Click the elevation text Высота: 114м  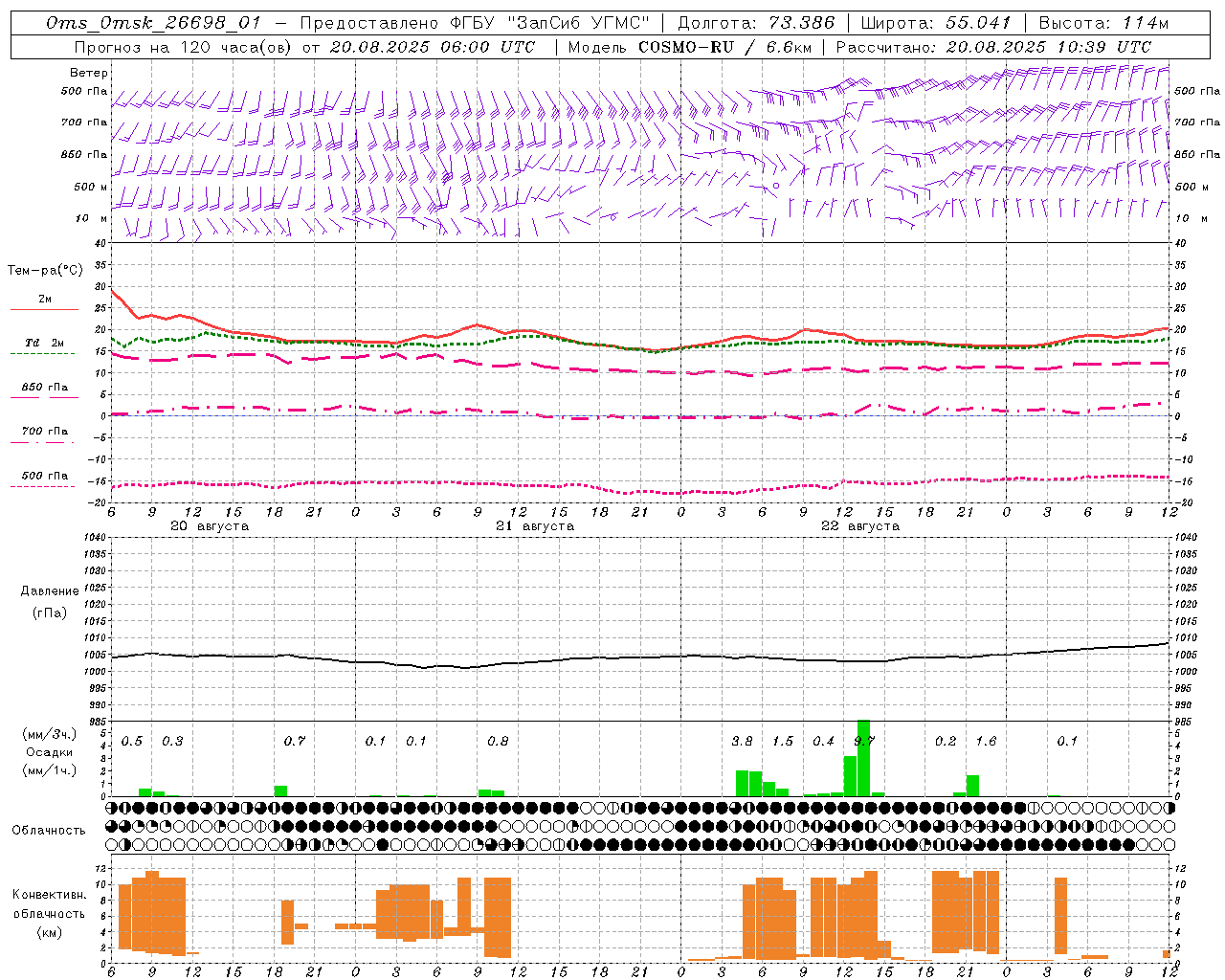pos(1103,24)
